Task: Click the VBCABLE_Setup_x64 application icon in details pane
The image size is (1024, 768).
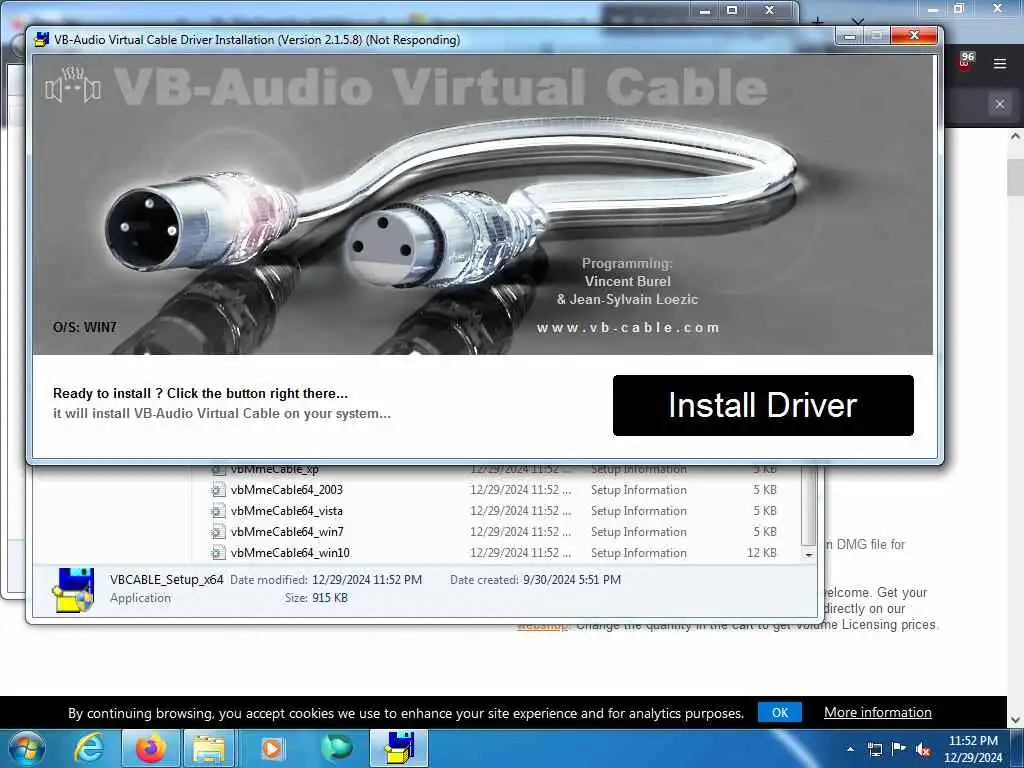Action: point(73,590)
